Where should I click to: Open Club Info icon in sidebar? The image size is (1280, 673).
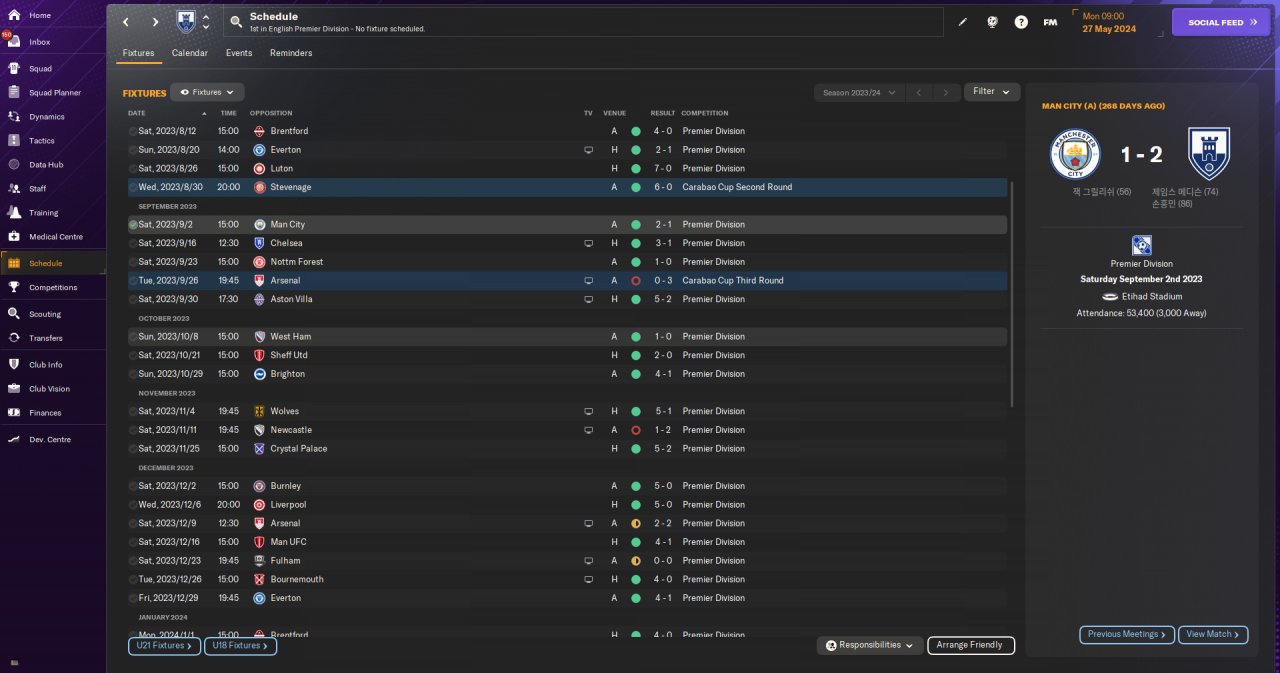14,365
